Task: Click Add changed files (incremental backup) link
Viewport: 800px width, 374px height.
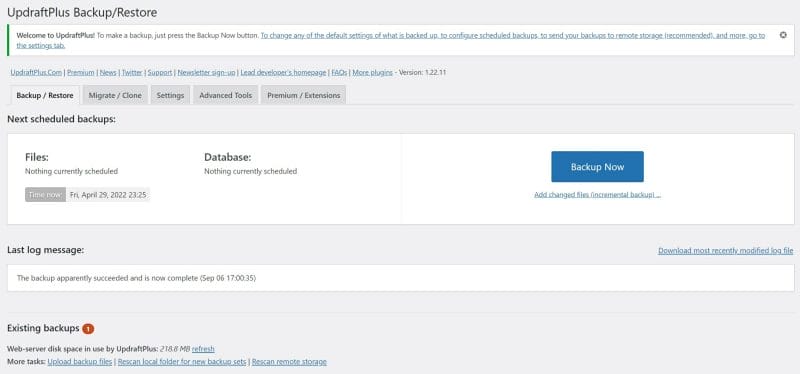Action: (597, 195)
